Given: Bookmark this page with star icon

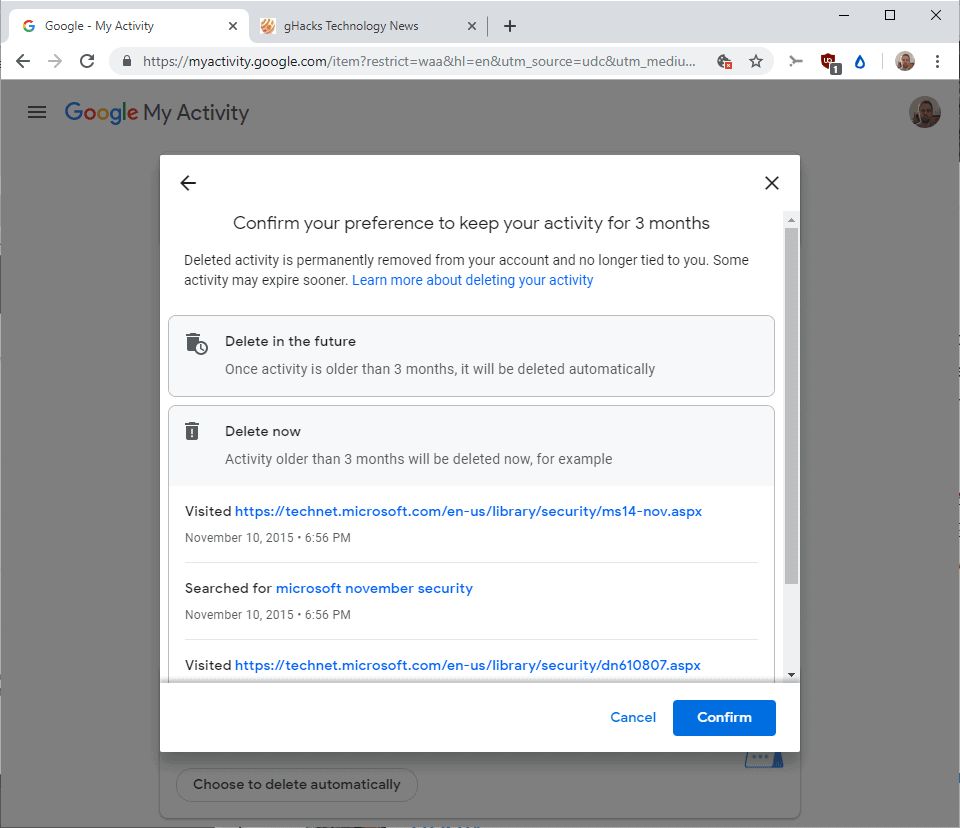Looking at the screenshot, I should click(x=756, y=61).
